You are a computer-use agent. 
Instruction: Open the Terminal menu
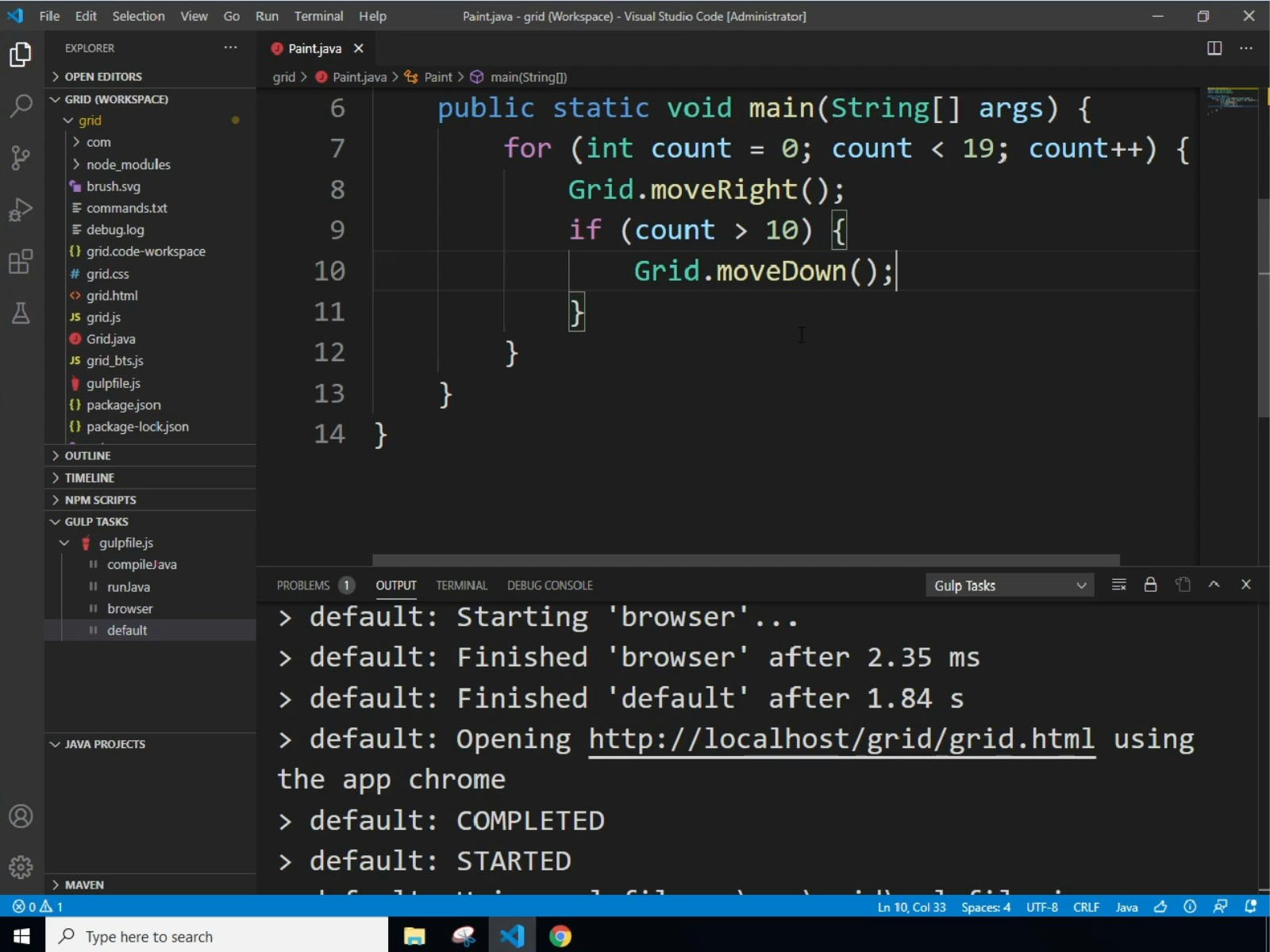[319, 16]
